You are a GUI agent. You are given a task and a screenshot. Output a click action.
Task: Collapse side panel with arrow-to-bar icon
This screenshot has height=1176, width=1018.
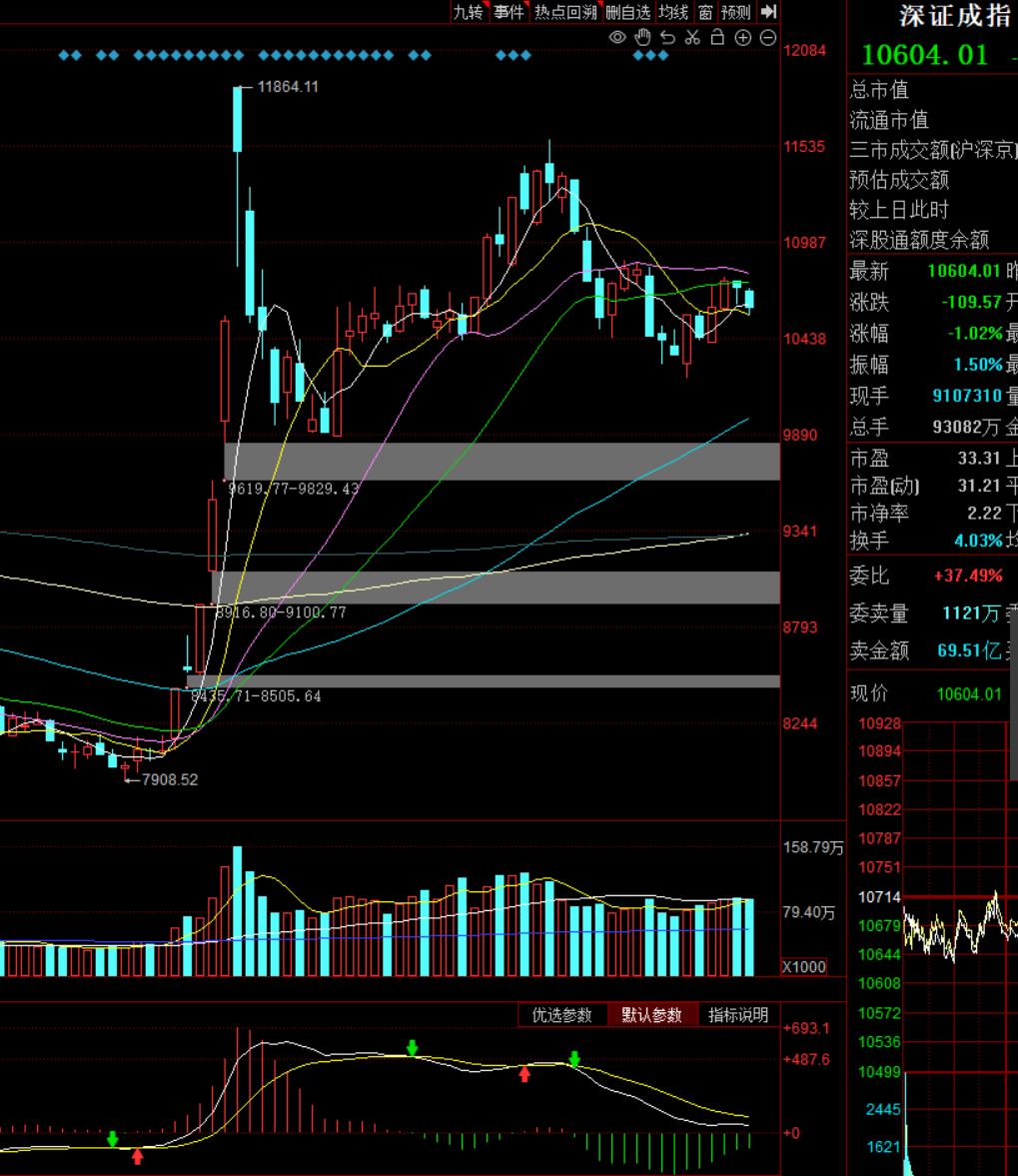pos(768,12)
